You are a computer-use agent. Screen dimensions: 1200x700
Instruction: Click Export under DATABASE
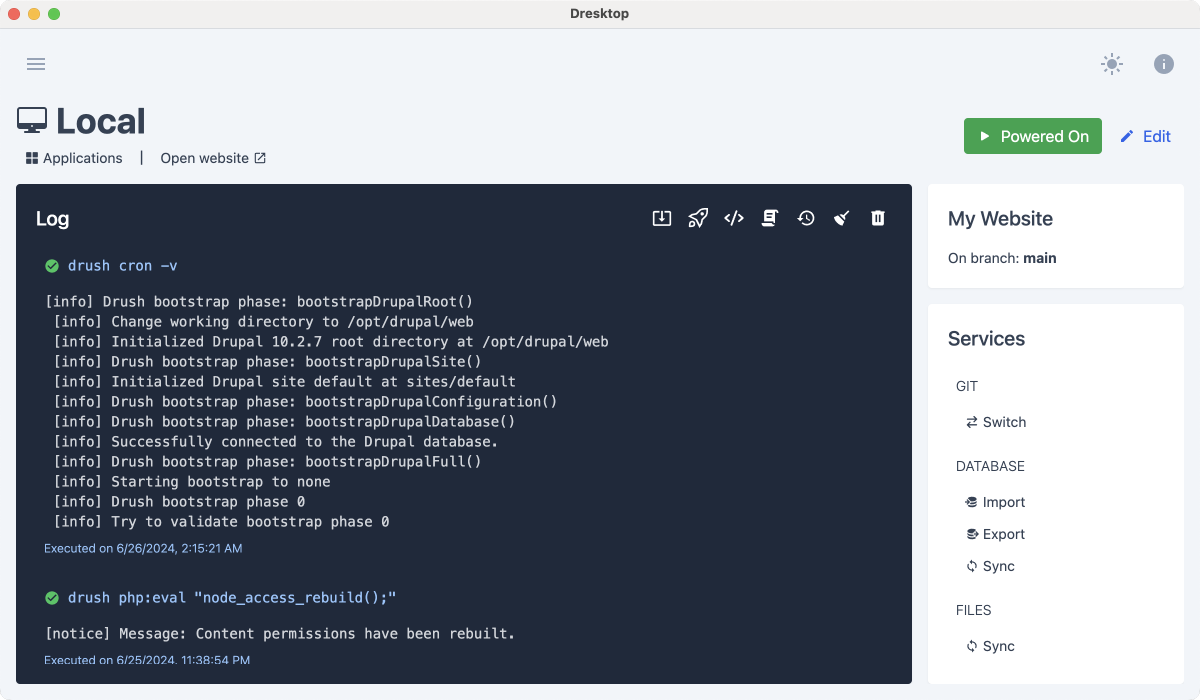click(x=996, y=534)
